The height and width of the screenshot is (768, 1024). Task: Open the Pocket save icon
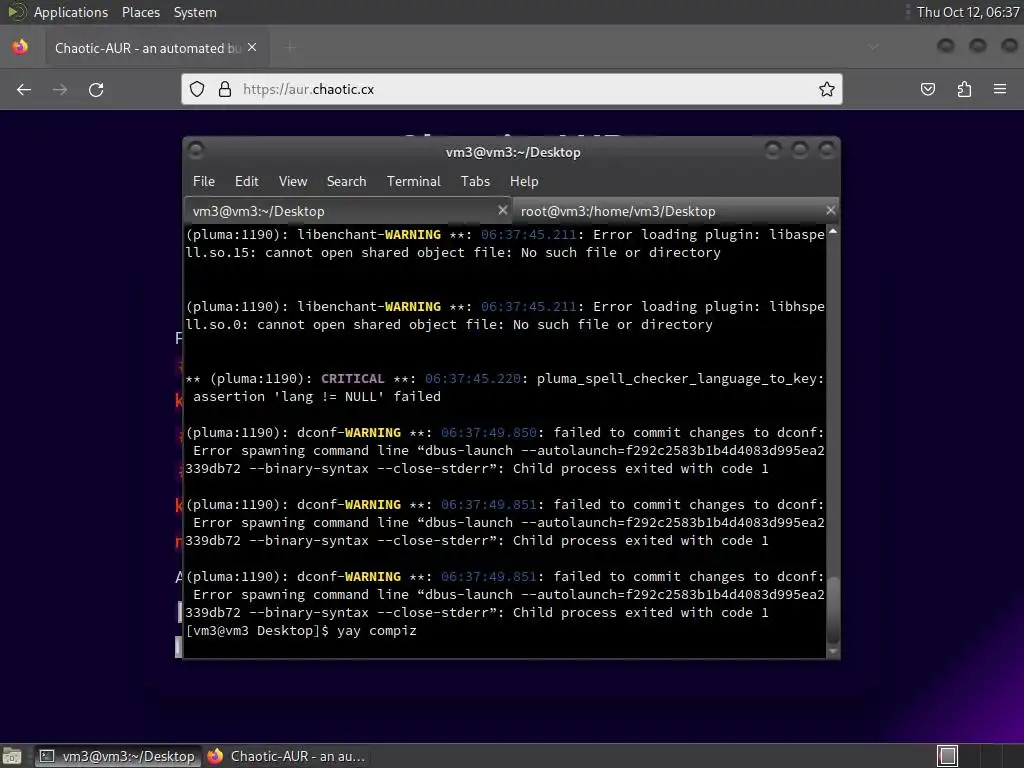(x=927, y=89)
